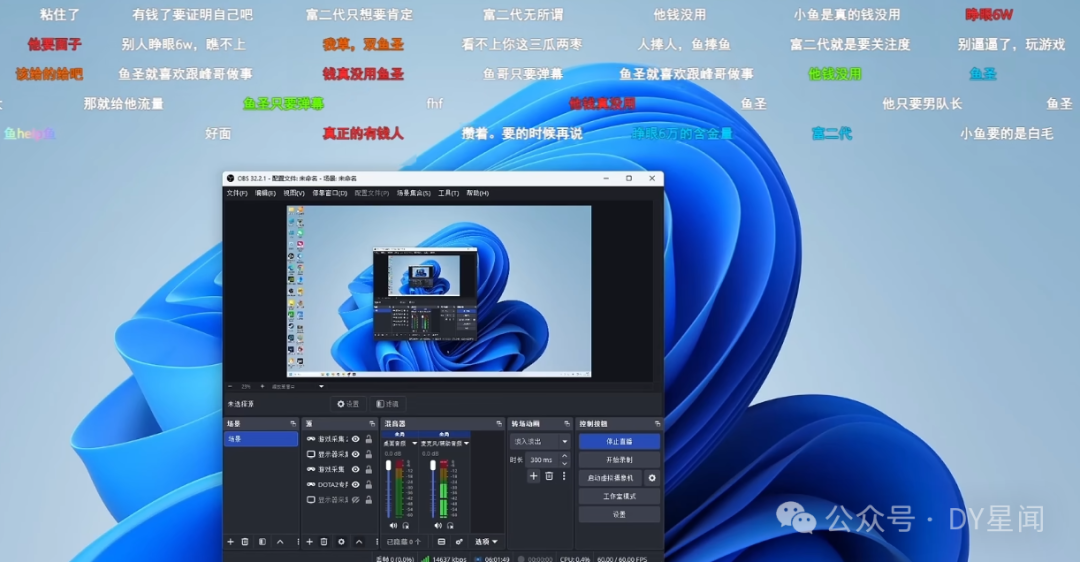
Task: Click the 滤镜 button below the preview
Action: pos(387,404)
